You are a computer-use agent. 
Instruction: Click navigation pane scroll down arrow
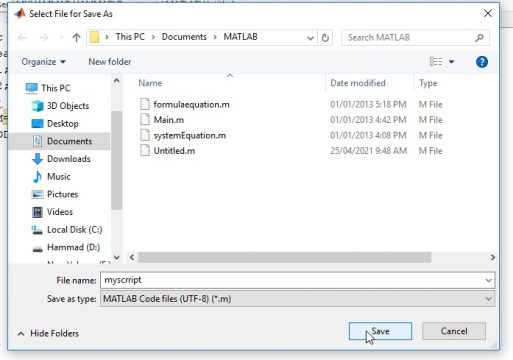click(116, 257)
